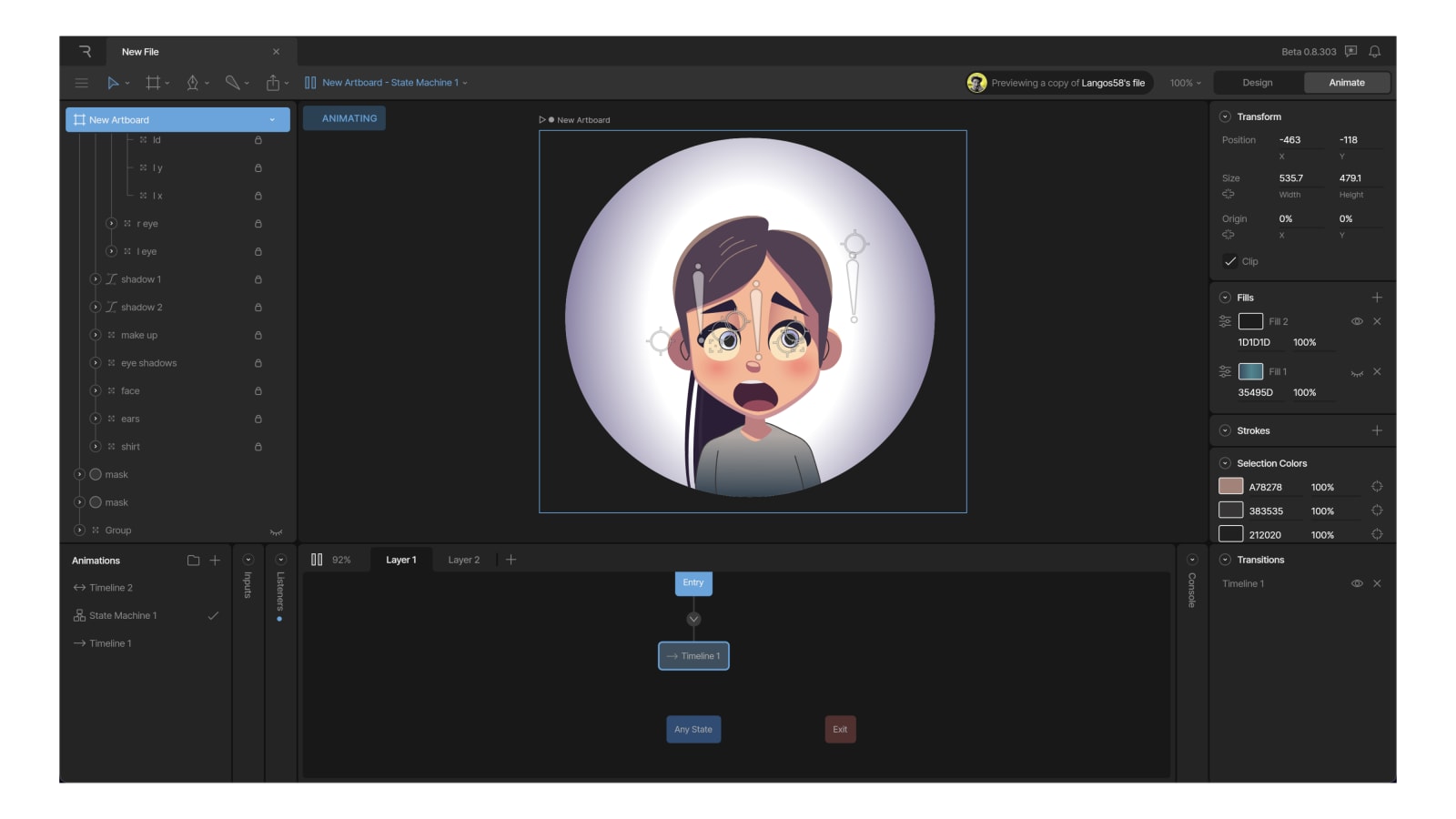Toggle the Clip checkbox
The width and height of the screenshot is (1456, 819).
(1230, 261)
